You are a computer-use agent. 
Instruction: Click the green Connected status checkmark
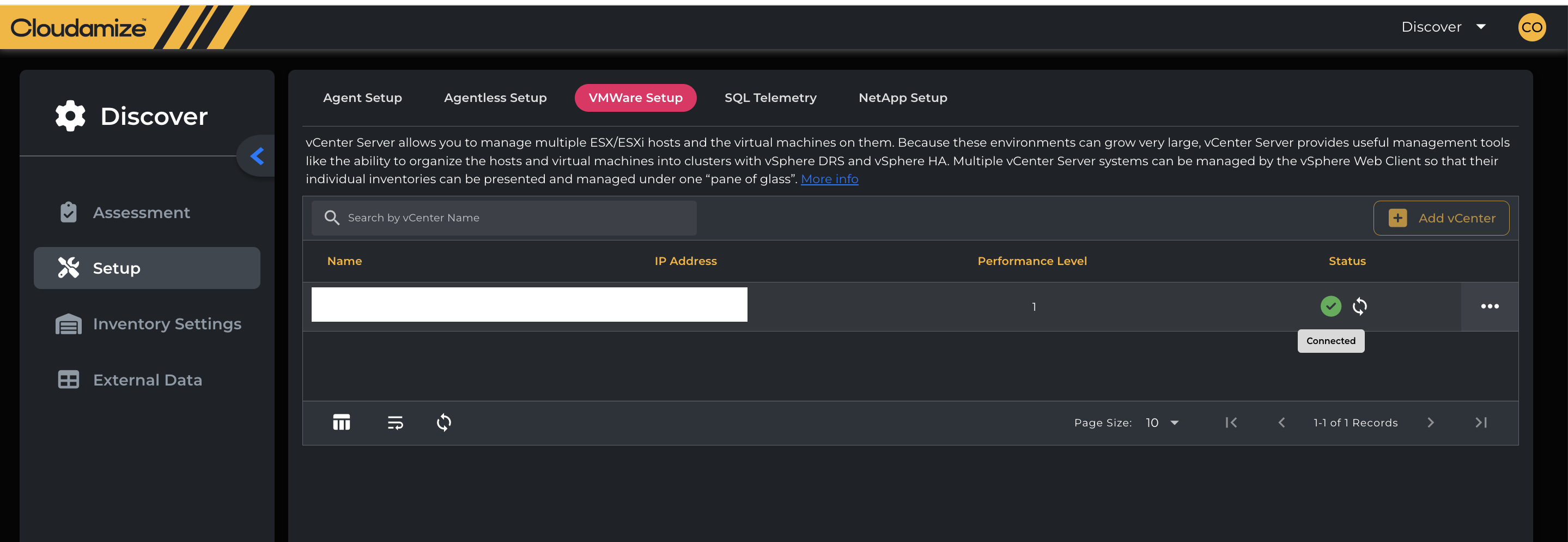click(1330, 306)
